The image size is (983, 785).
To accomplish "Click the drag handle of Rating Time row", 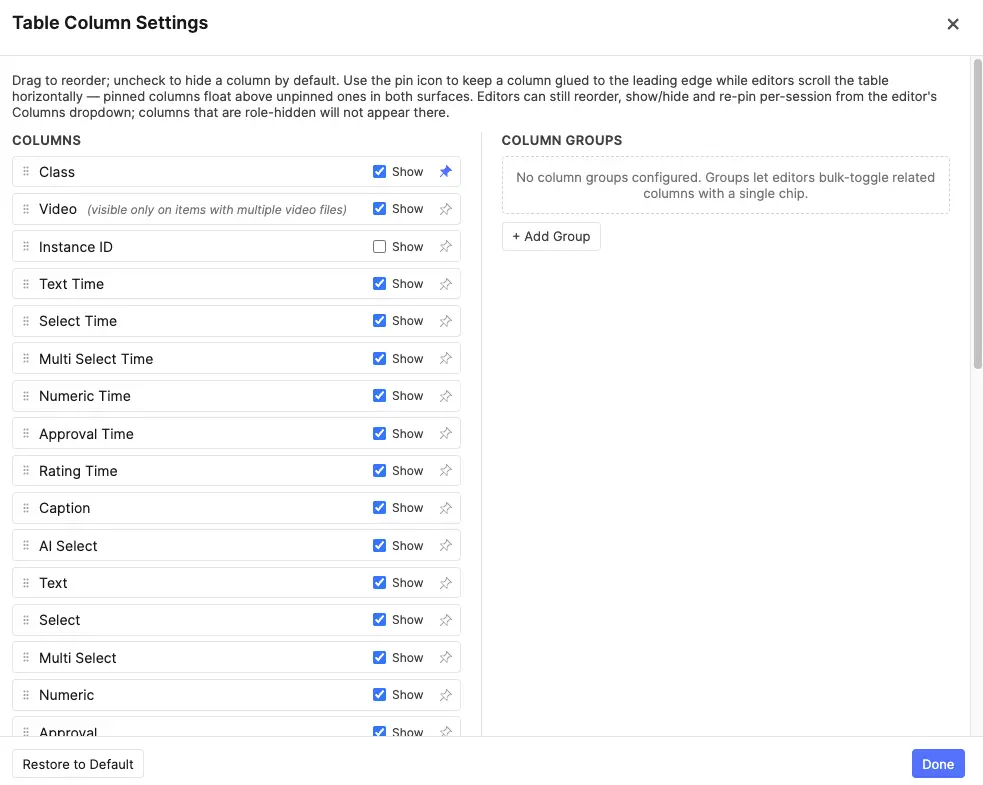I will coord(26,470).
